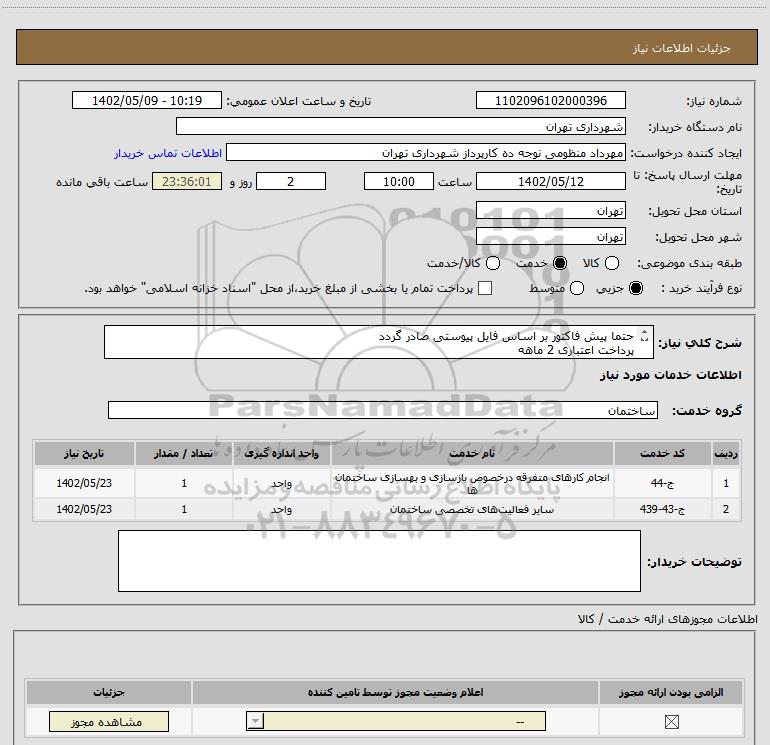Click the need number field 1102096102000396

coord(550,100)
